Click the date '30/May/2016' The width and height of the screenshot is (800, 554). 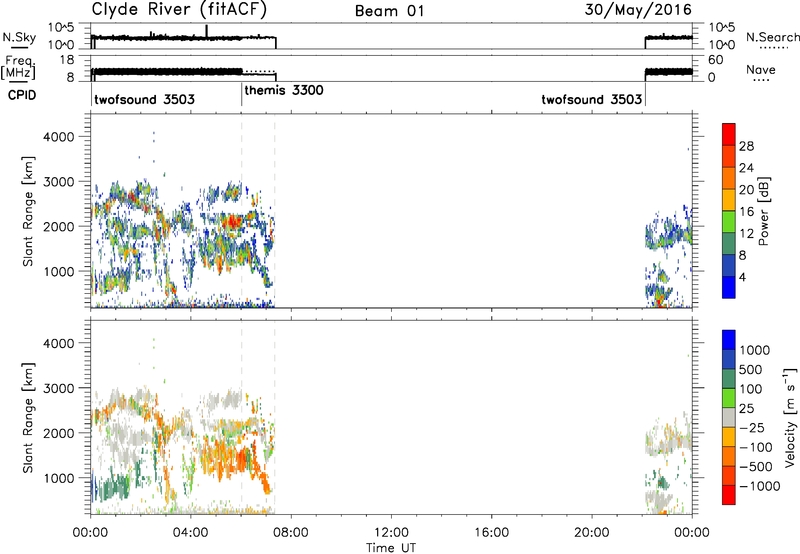(x=638, y=10)
